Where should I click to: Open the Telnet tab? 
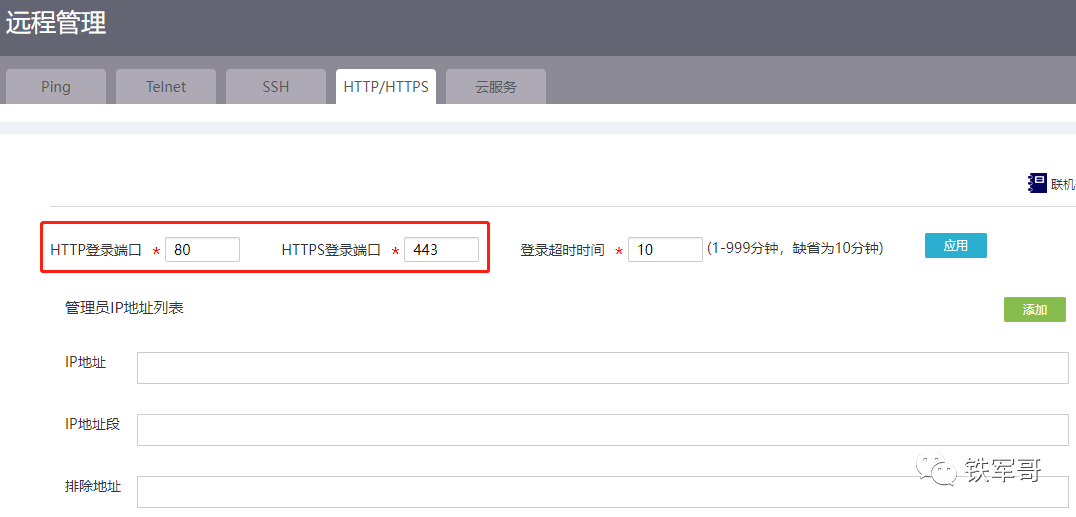(166, 87)
